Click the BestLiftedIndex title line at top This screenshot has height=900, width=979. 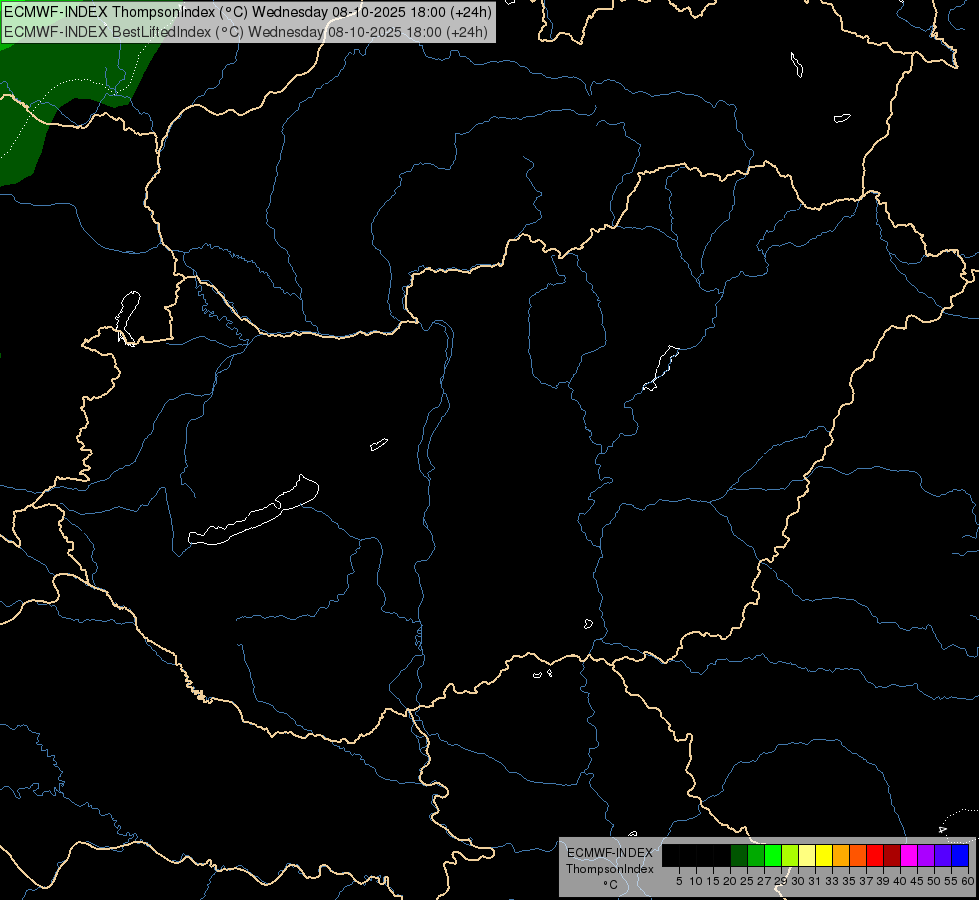[246, 32]
